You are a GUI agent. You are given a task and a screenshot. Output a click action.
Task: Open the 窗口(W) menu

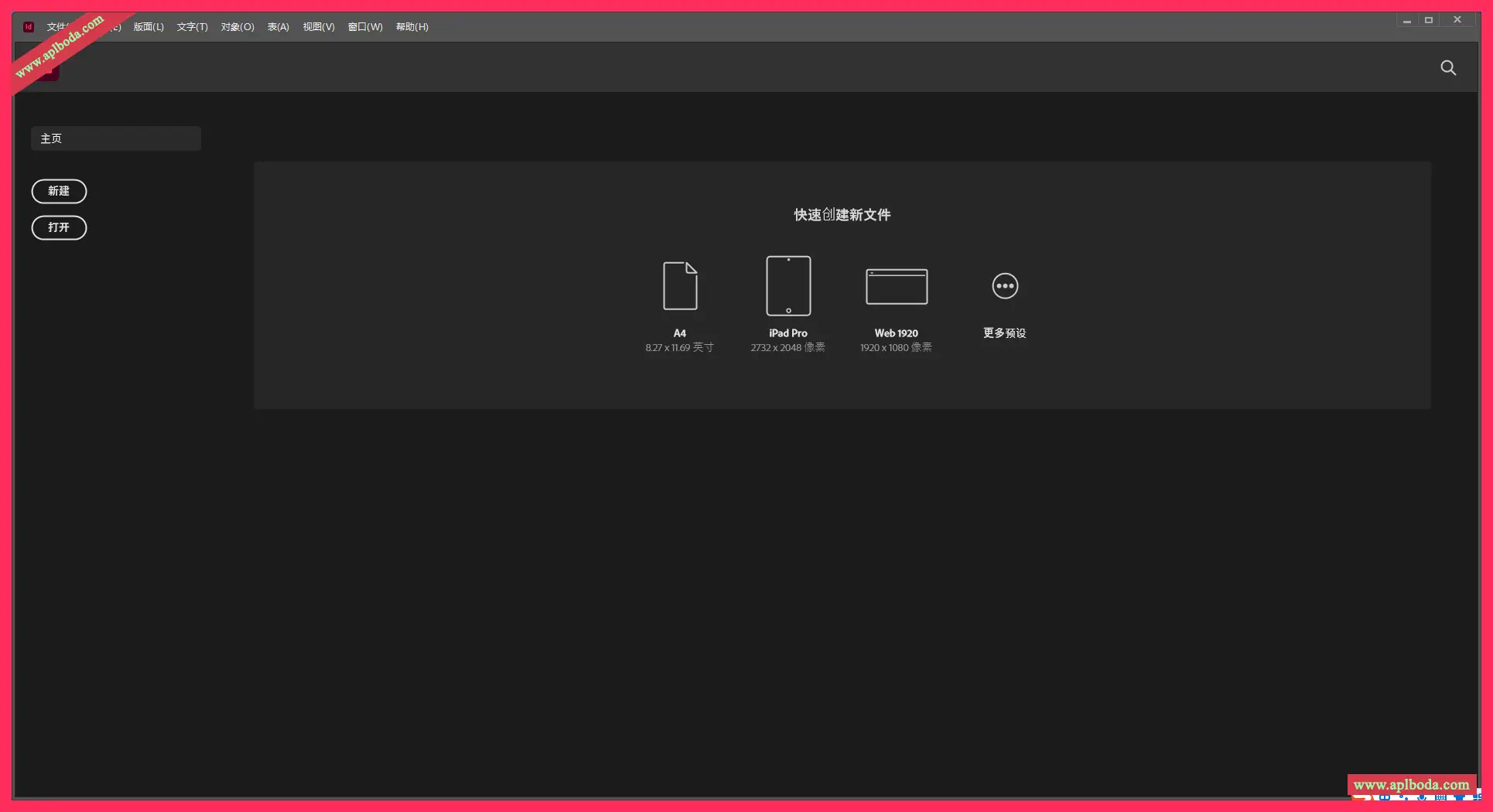coord(365,27)
